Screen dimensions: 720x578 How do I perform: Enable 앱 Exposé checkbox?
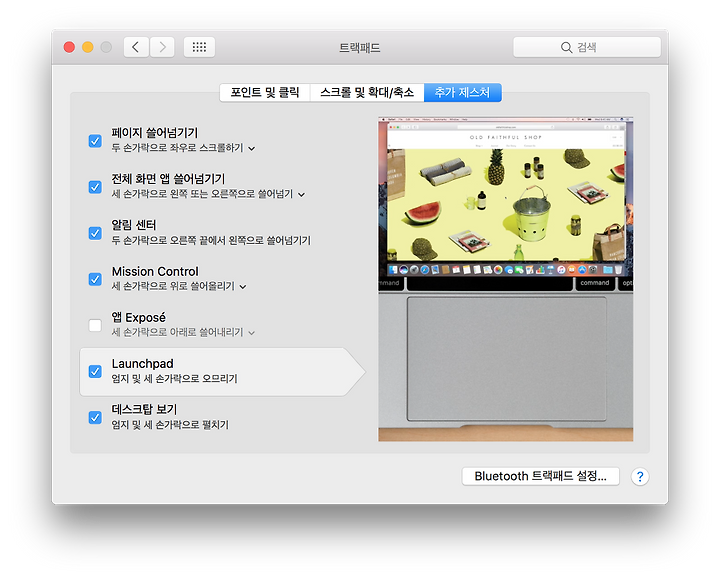pos(95,325)
